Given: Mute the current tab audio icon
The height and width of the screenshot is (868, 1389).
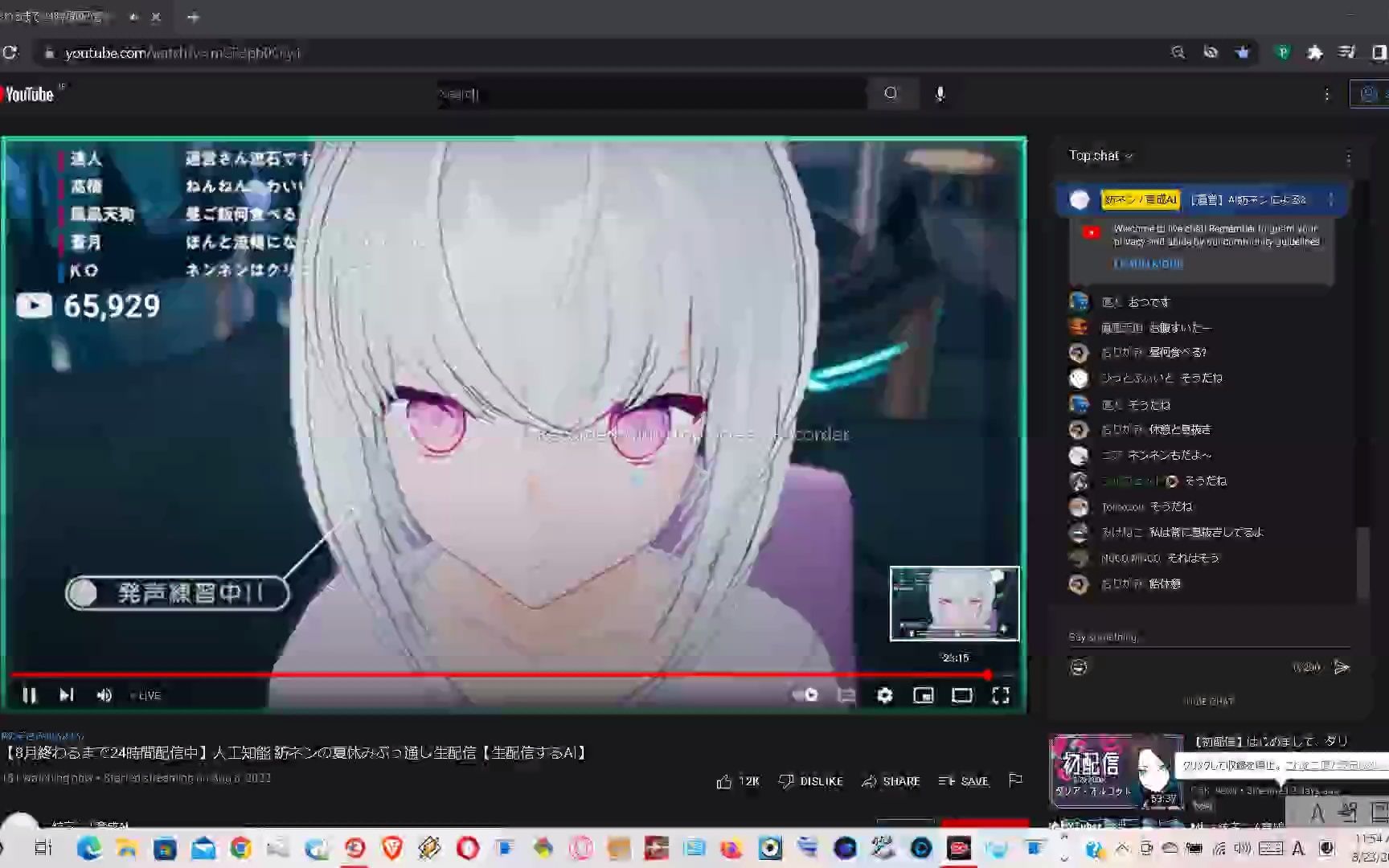Looking at the screenshot, I should pyautogui.click(x=133, y=17).
